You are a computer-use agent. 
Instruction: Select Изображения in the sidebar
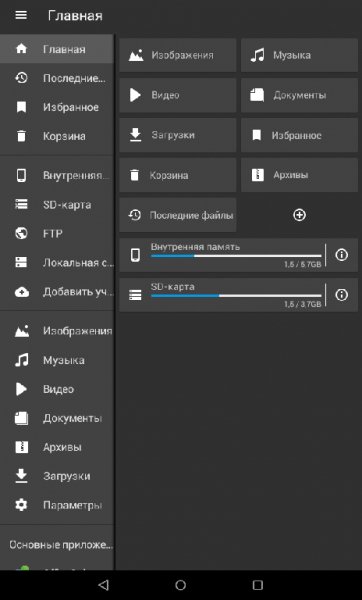pos(57,331)
